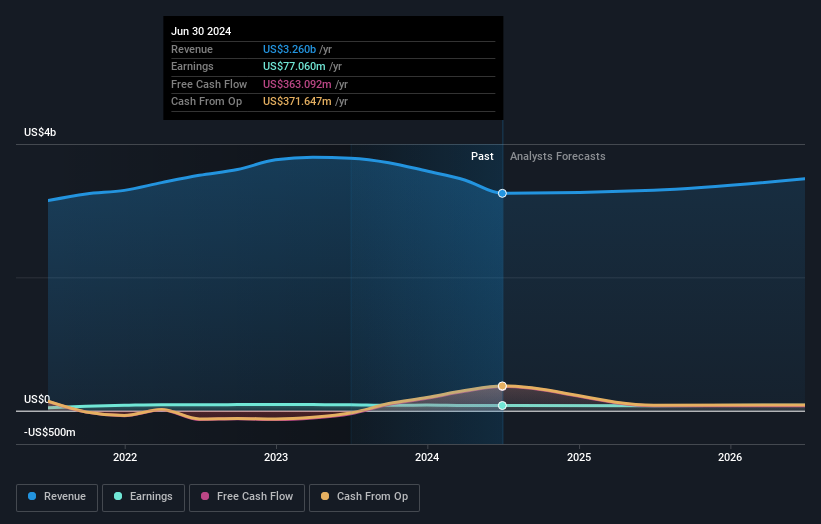The image size is (821, 524).
Task: Click the US$3.260b revenue value
Action: pyautogui.click(x=290, y=49)
